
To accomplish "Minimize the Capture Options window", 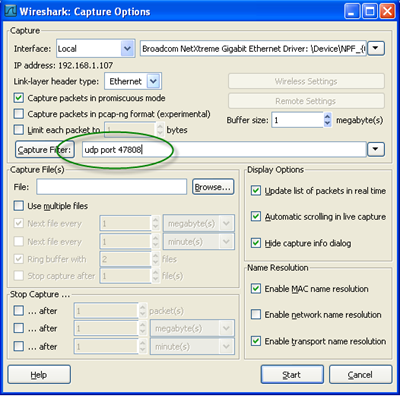I will point(351,11).
